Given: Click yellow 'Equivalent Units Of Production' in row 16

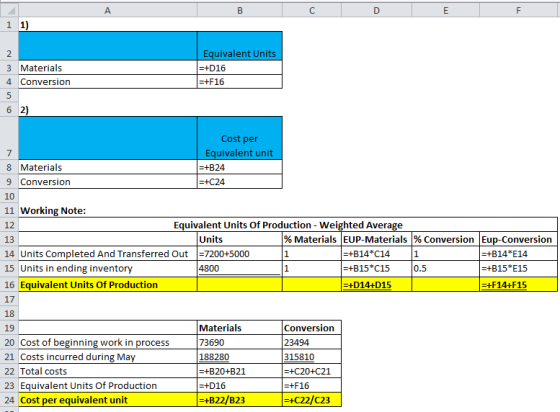Looking at the screenshot, I should pyautogui.click(x=108, y=285).
